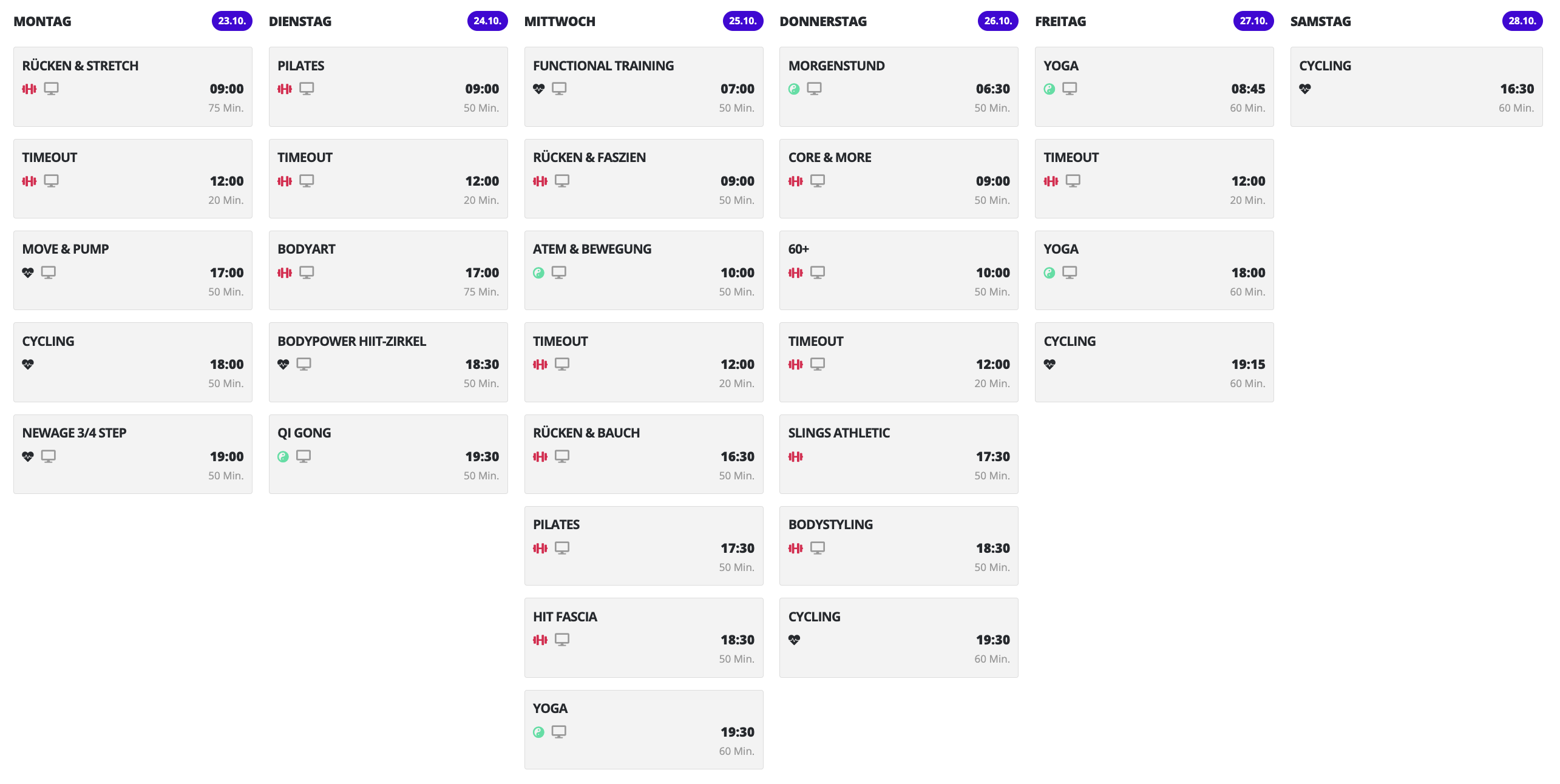Click the green yin-yang icon on Qi Gong
The height and width of the screenshot is (784, 1560).
(x=283, y=457)
